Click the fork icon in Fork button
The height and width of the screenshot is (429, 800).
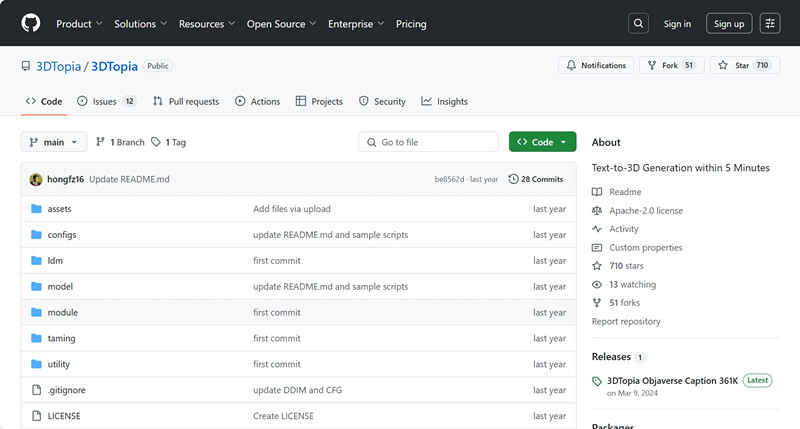[652, 65]
